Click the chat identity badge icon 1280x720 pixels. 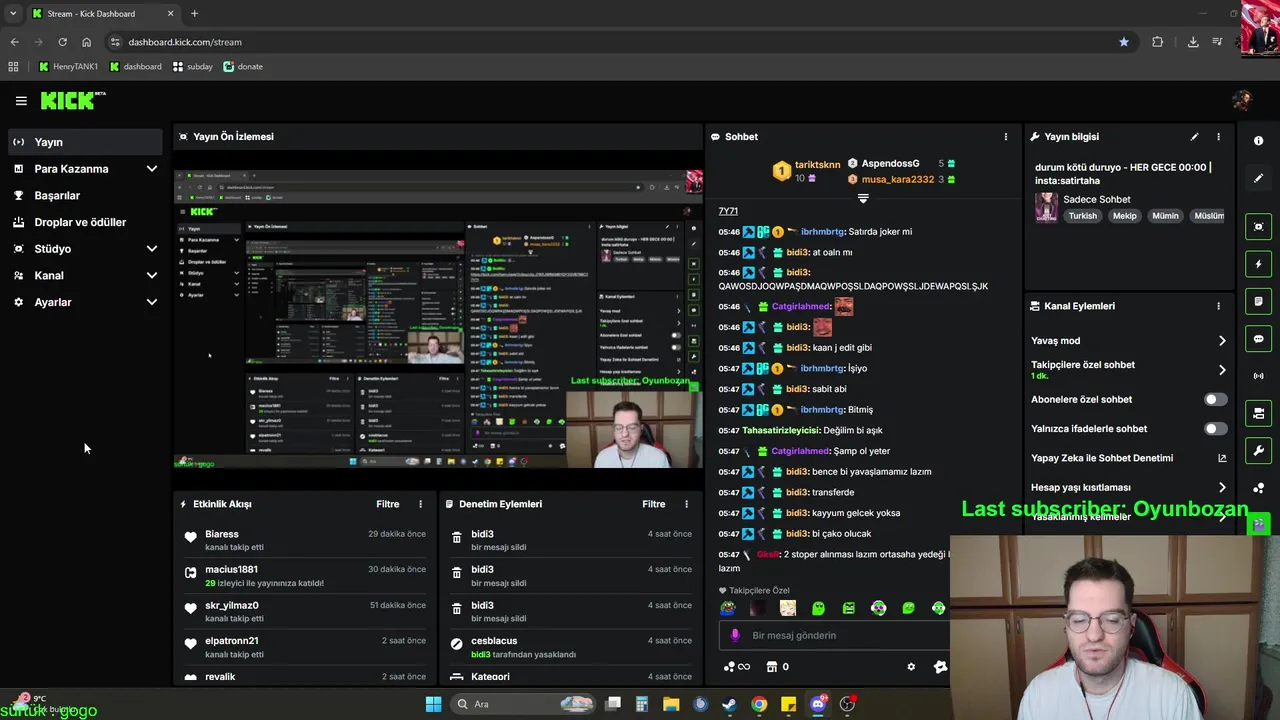tap(940, 667)
